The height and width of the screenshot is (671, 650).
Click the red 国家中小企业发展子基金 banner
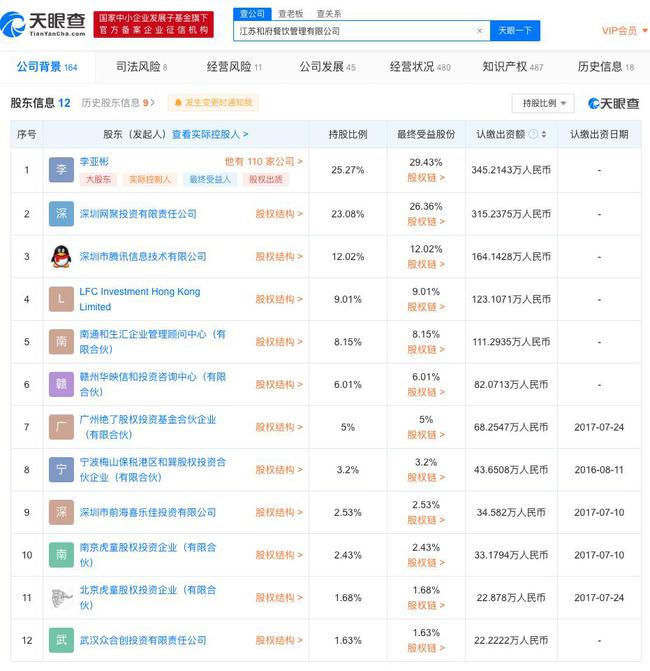point(154,24)
